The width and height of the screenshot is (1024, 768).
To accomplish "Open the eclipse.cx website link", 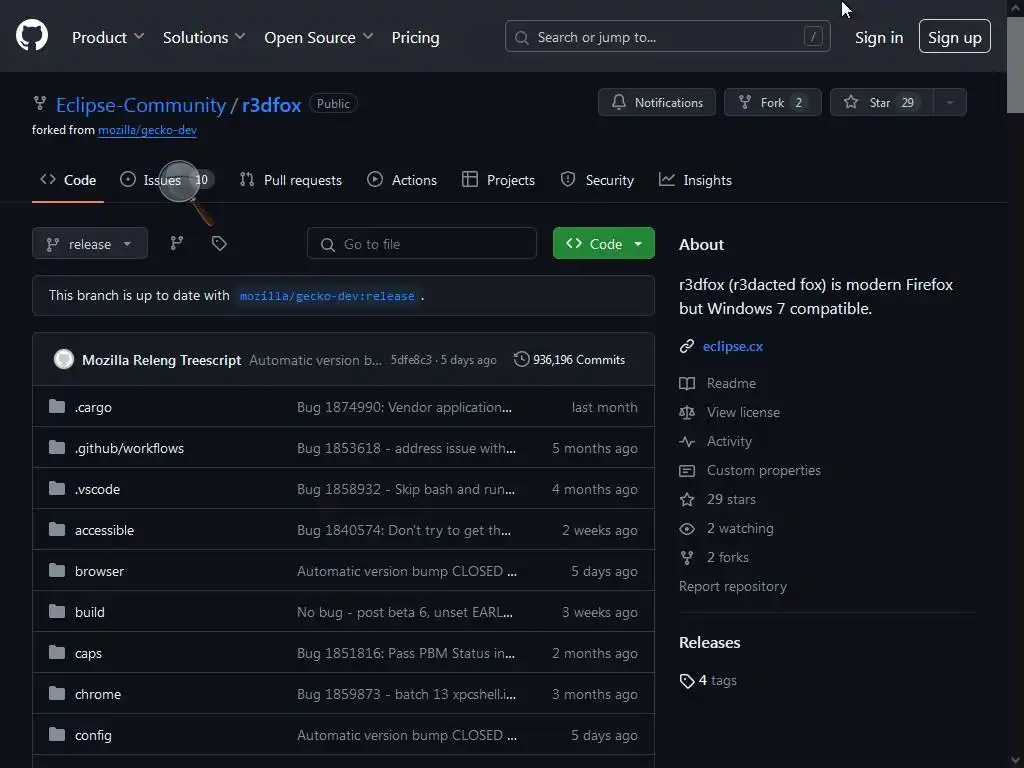I will [x=732, y=346].
